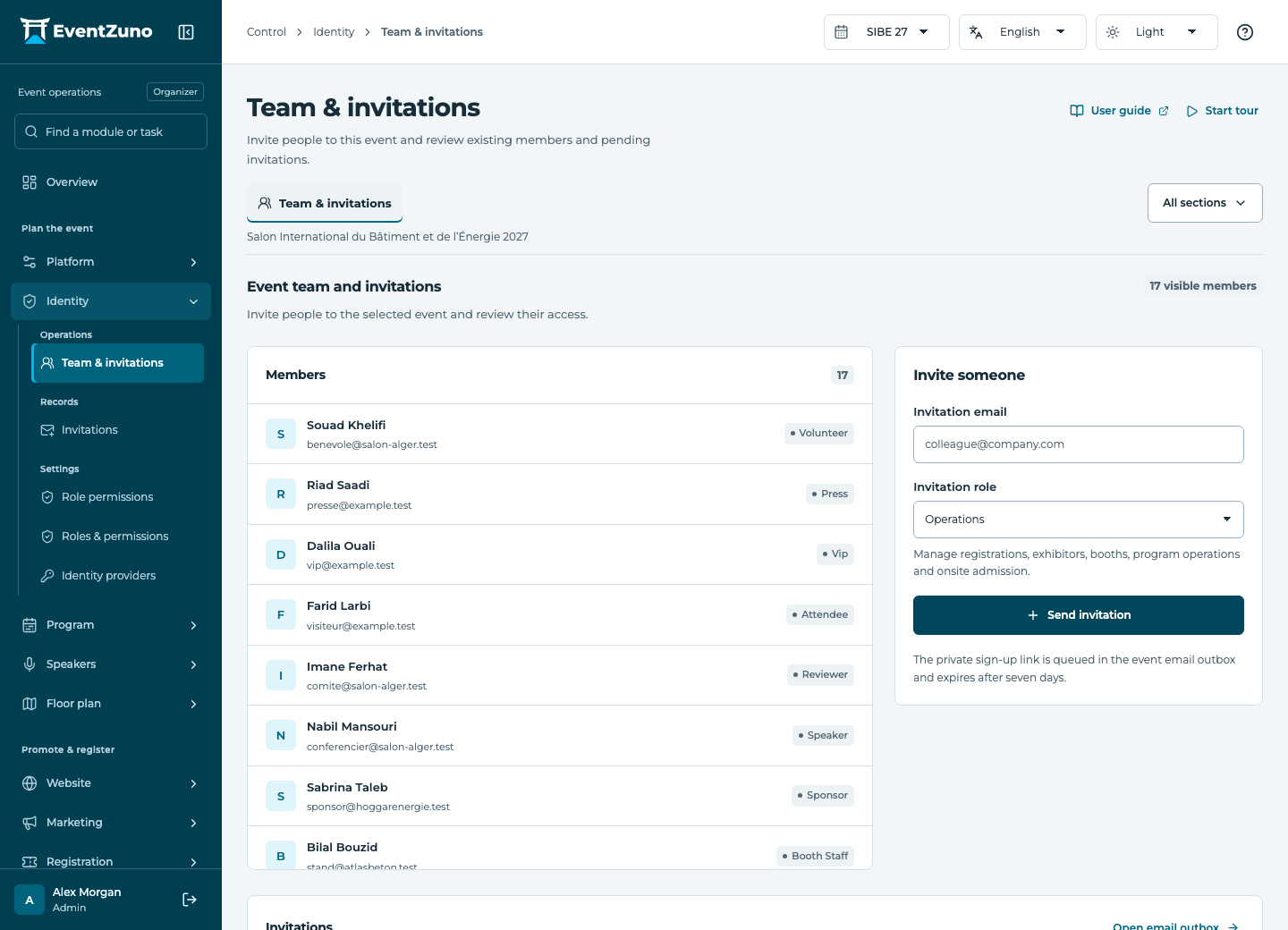Click Sabrina Taleb's avatar initial
The width and height of the screenshot is (1288, 930).
coord(281,796)
